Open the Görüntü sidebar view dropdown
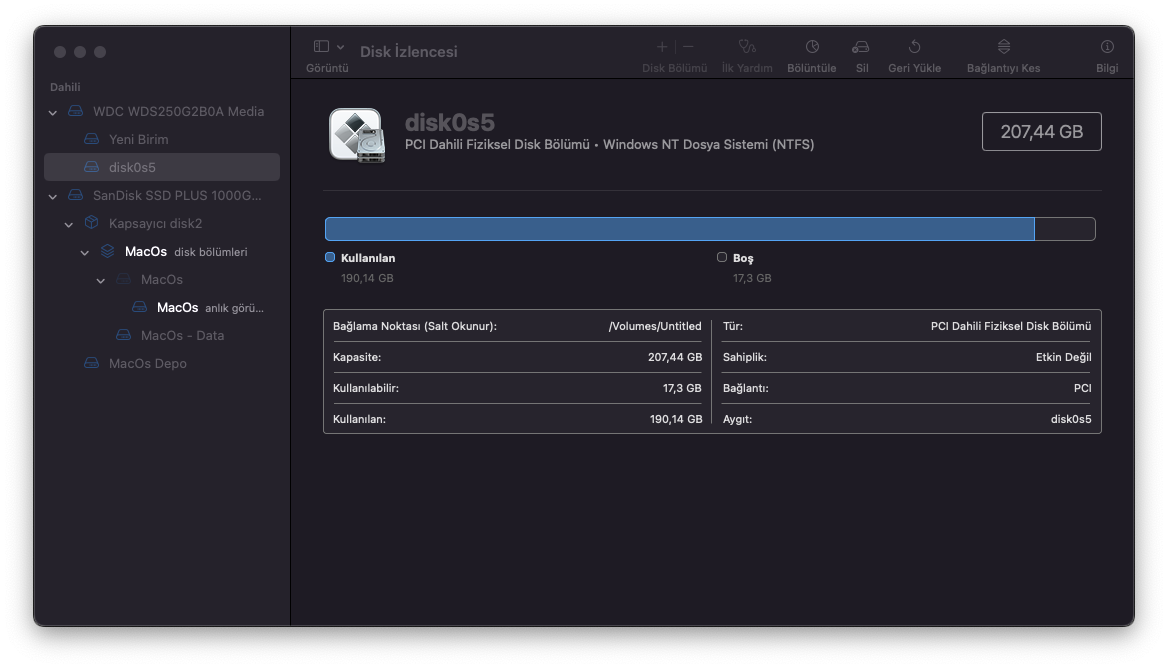The width and height of the screenshot is (1168, 668). click(328, 47)
